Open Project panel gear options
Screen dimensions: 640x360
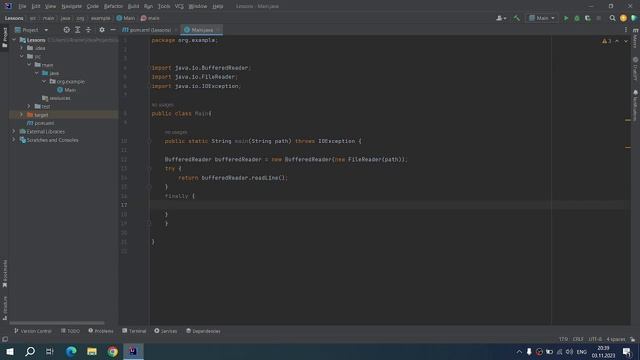[x=102, y=30]
